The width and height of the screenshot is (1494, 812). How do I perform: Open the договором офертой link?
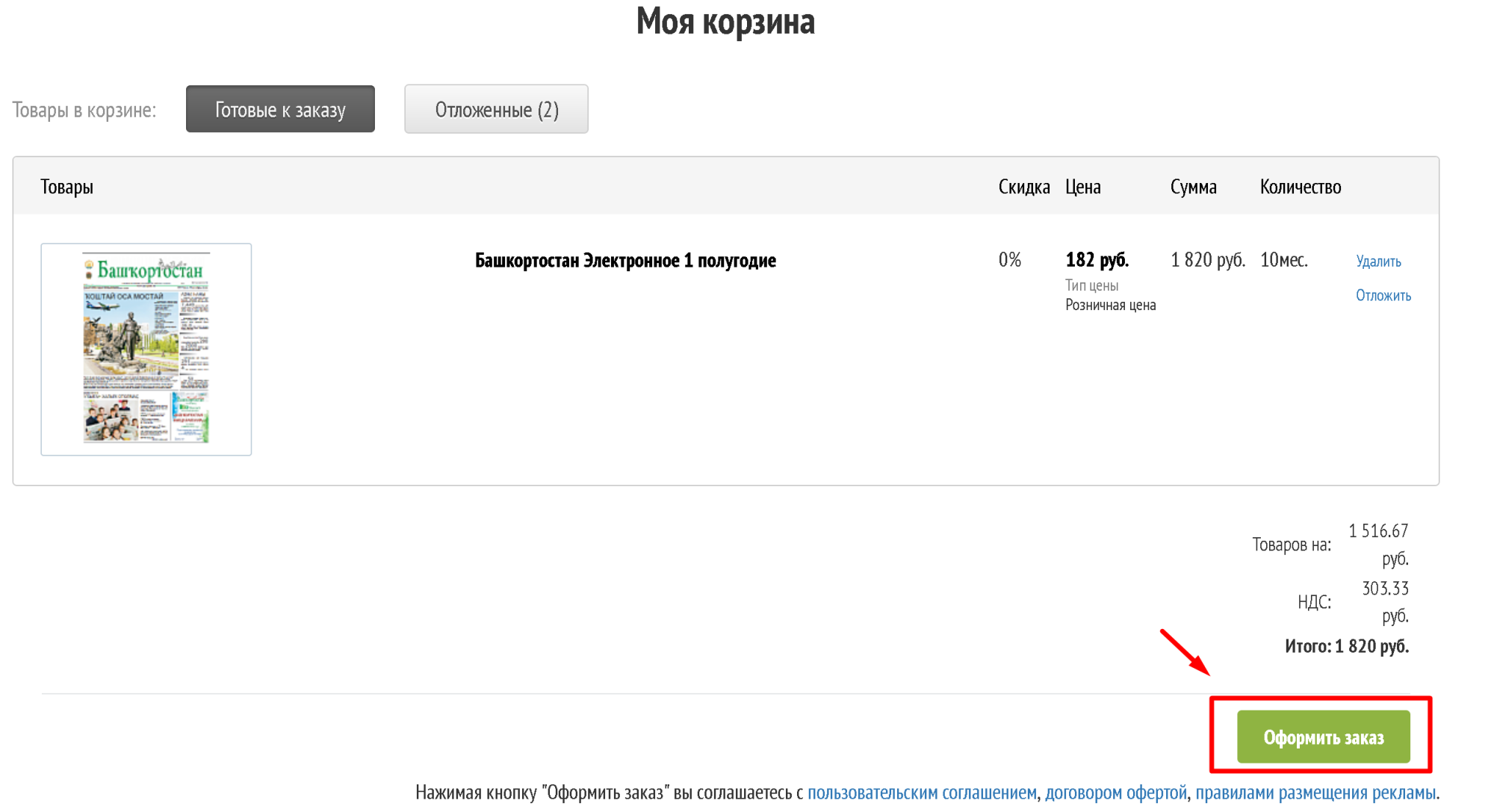coord(1115,792)
